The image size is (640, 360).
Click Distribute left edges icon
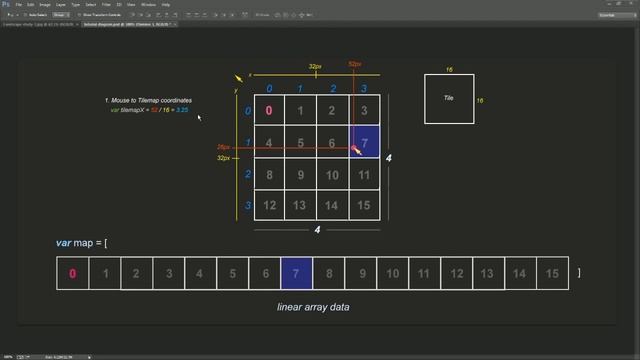click(x=216, y=15)
